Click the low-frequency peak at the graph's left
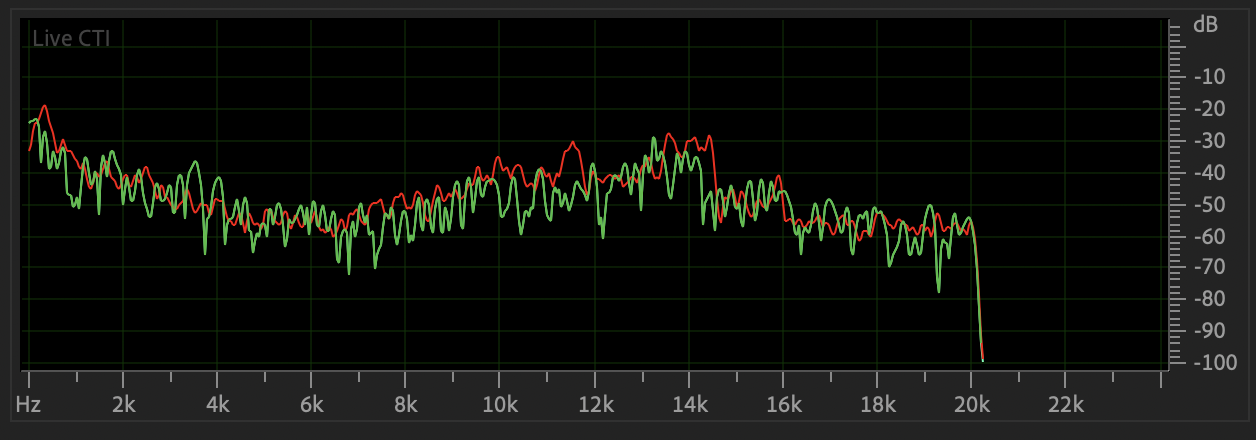1256x440 pixels. click(x=43, y=106)
